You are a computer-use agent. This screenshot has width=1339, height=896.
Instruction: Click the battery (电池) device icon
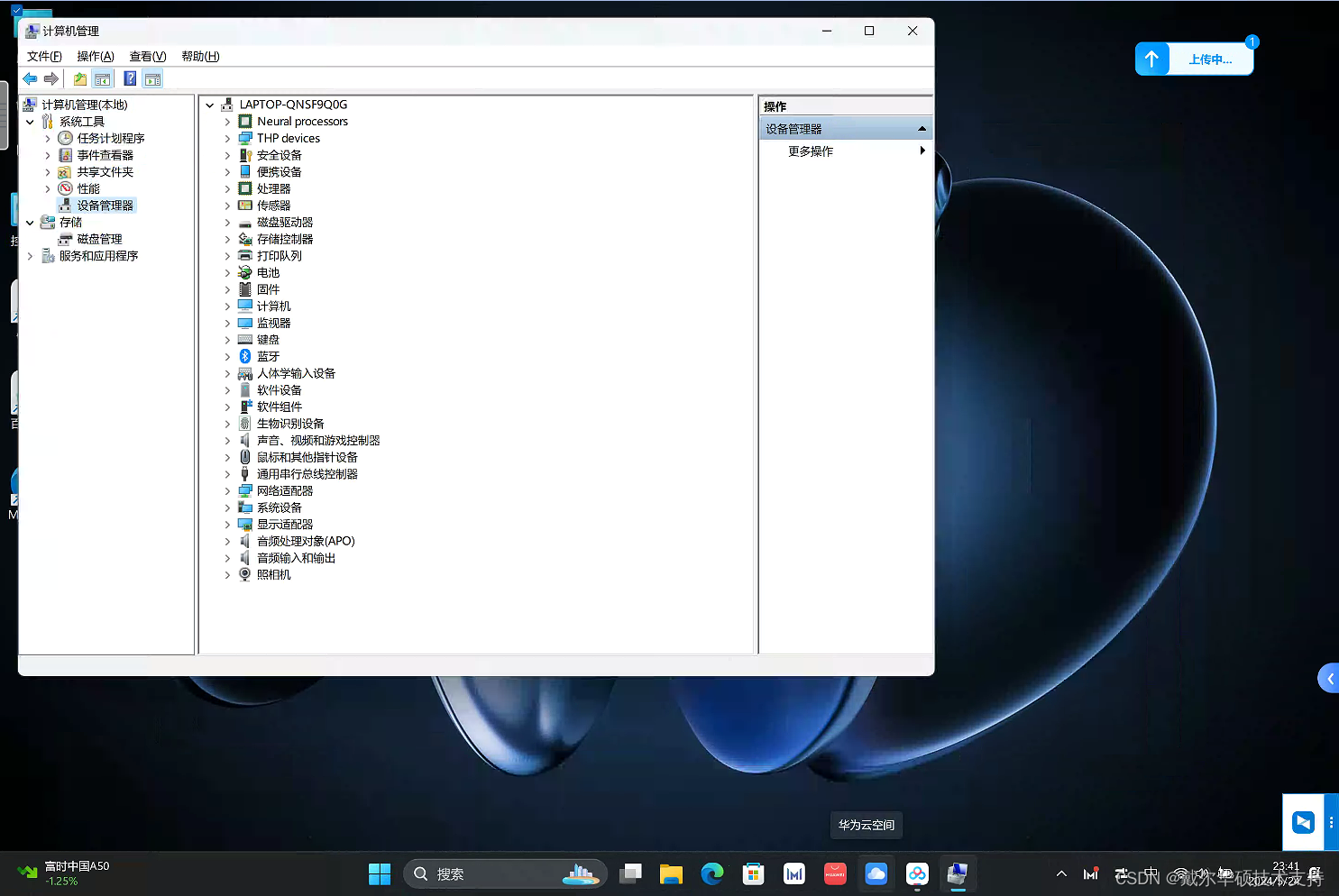click(245, 272)
